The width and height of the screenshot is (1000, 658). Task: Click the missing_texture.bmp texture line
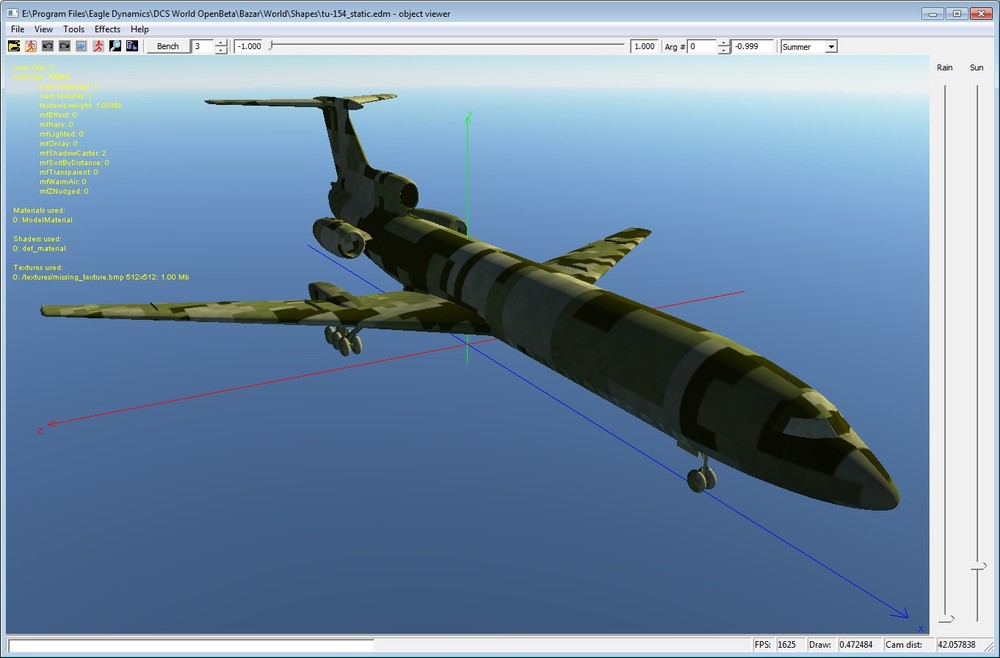(x=101, y=277)
